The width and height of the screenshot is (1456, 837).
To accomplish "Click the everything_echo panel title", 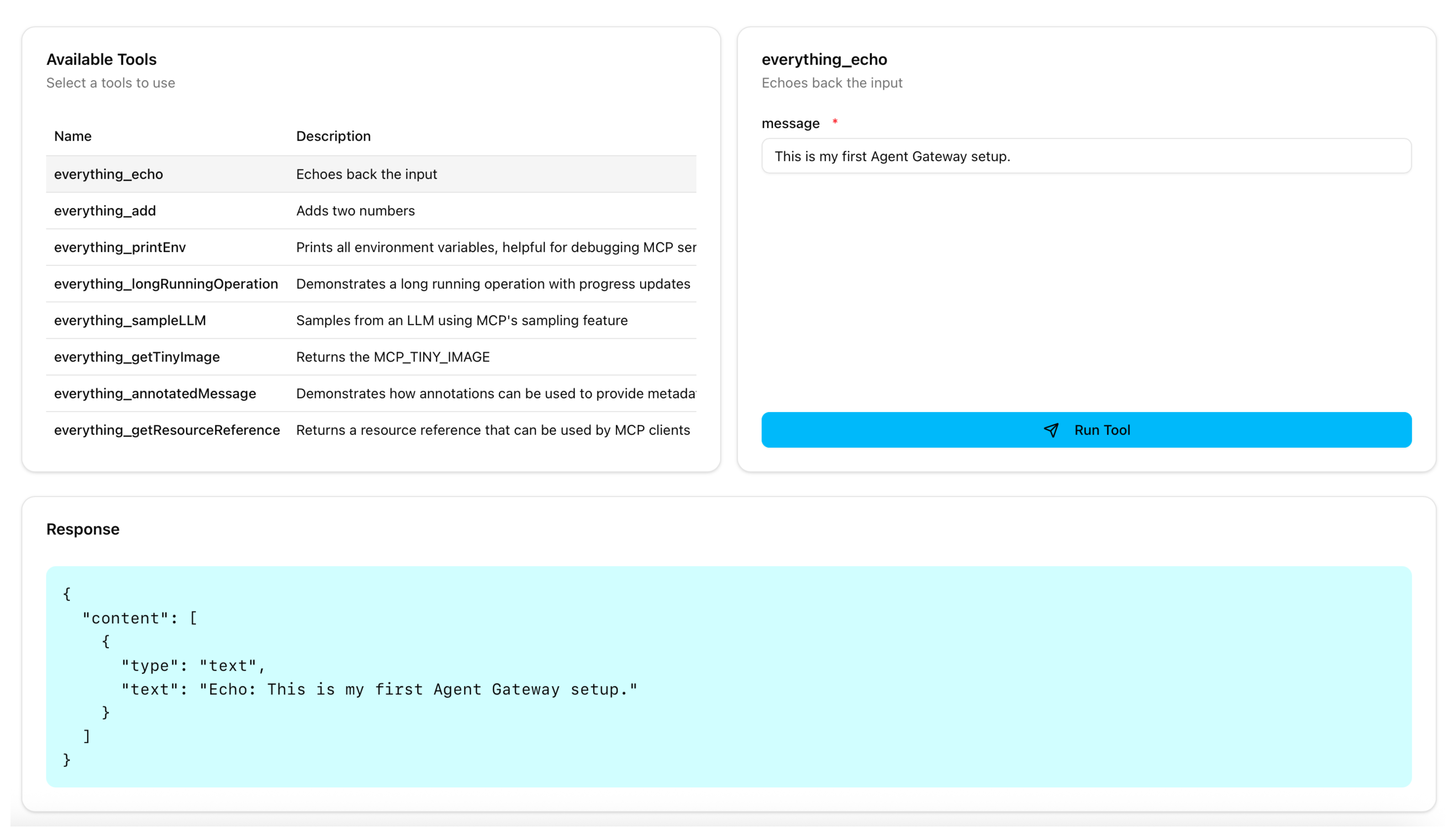I will click(824, 59).
